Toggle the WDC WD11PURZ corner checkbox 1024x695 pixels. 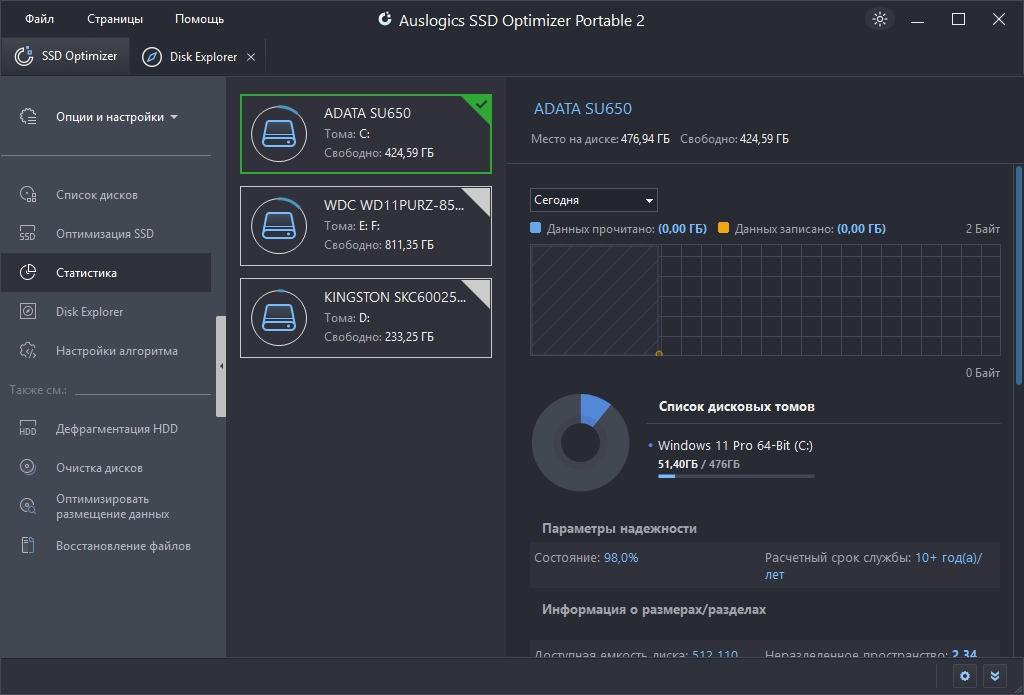click(x=480, y=198)
